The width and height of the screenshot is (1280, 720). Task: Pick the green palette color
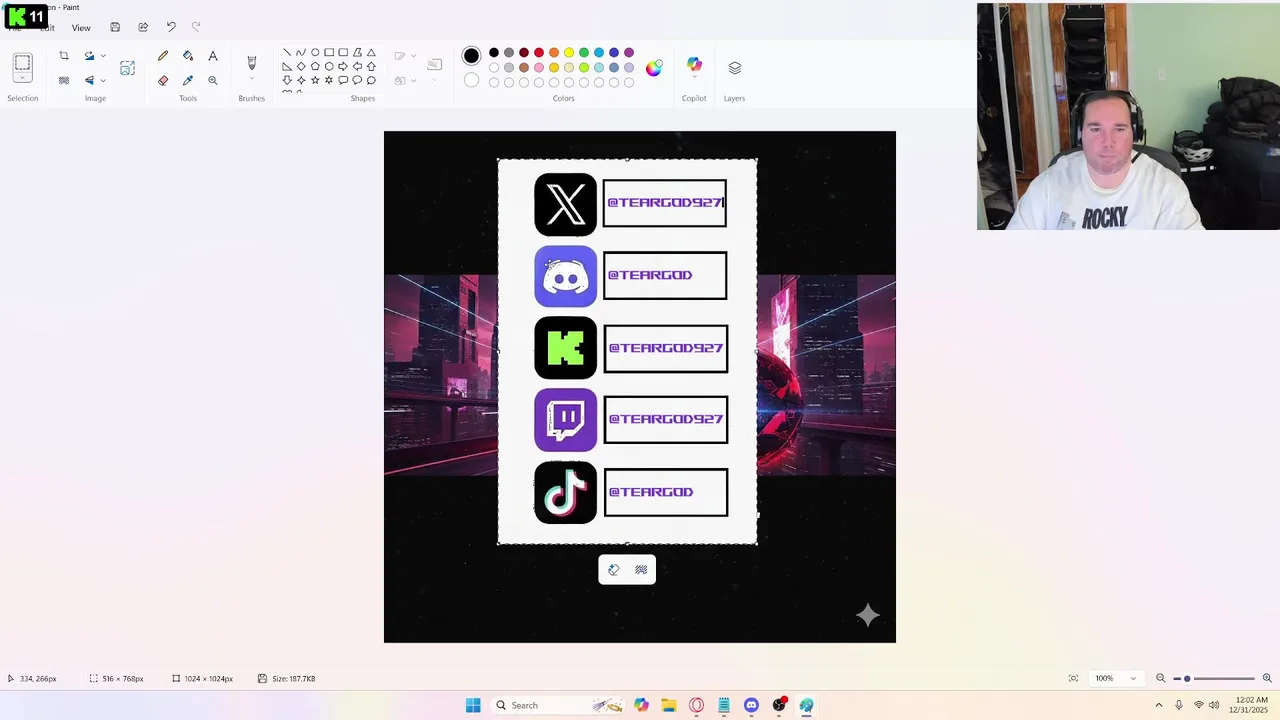584,53
